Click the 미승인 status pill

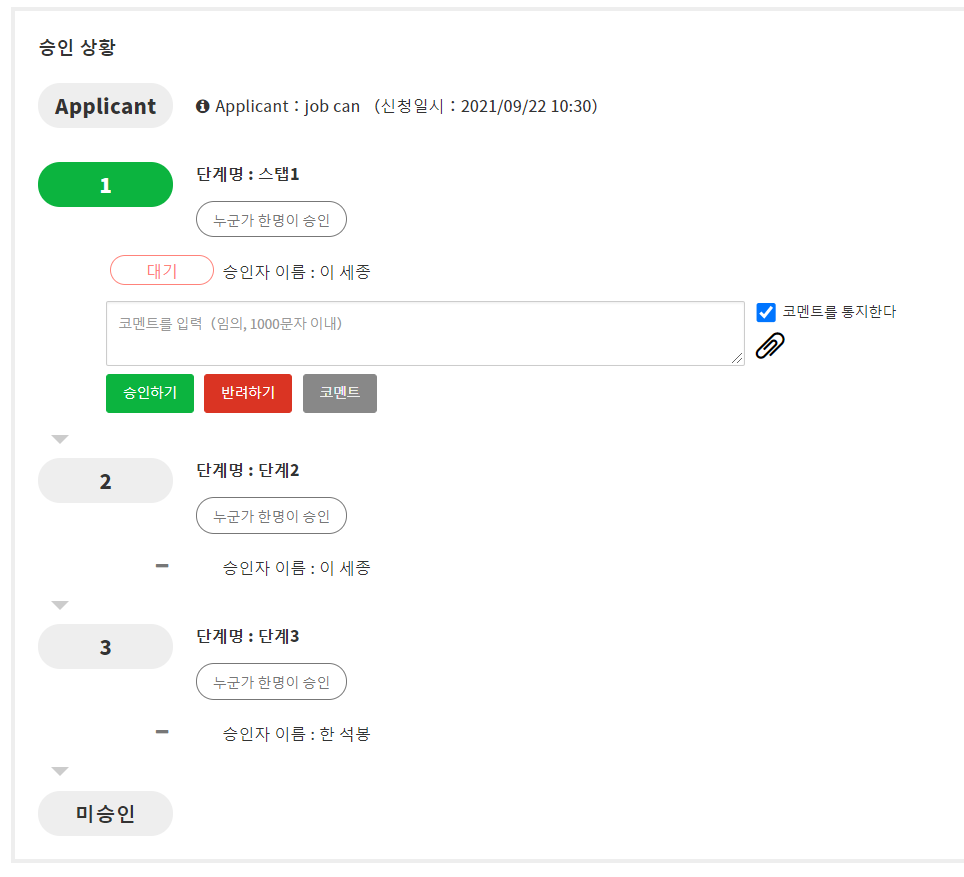coord(105,814)
